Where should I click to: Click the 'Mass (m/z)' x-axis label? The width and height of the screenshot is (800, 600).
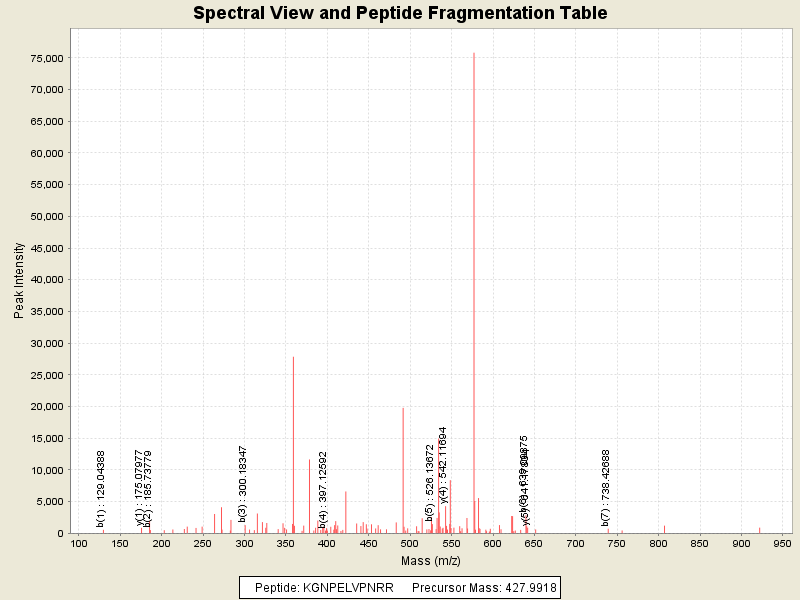coord(432,561)
